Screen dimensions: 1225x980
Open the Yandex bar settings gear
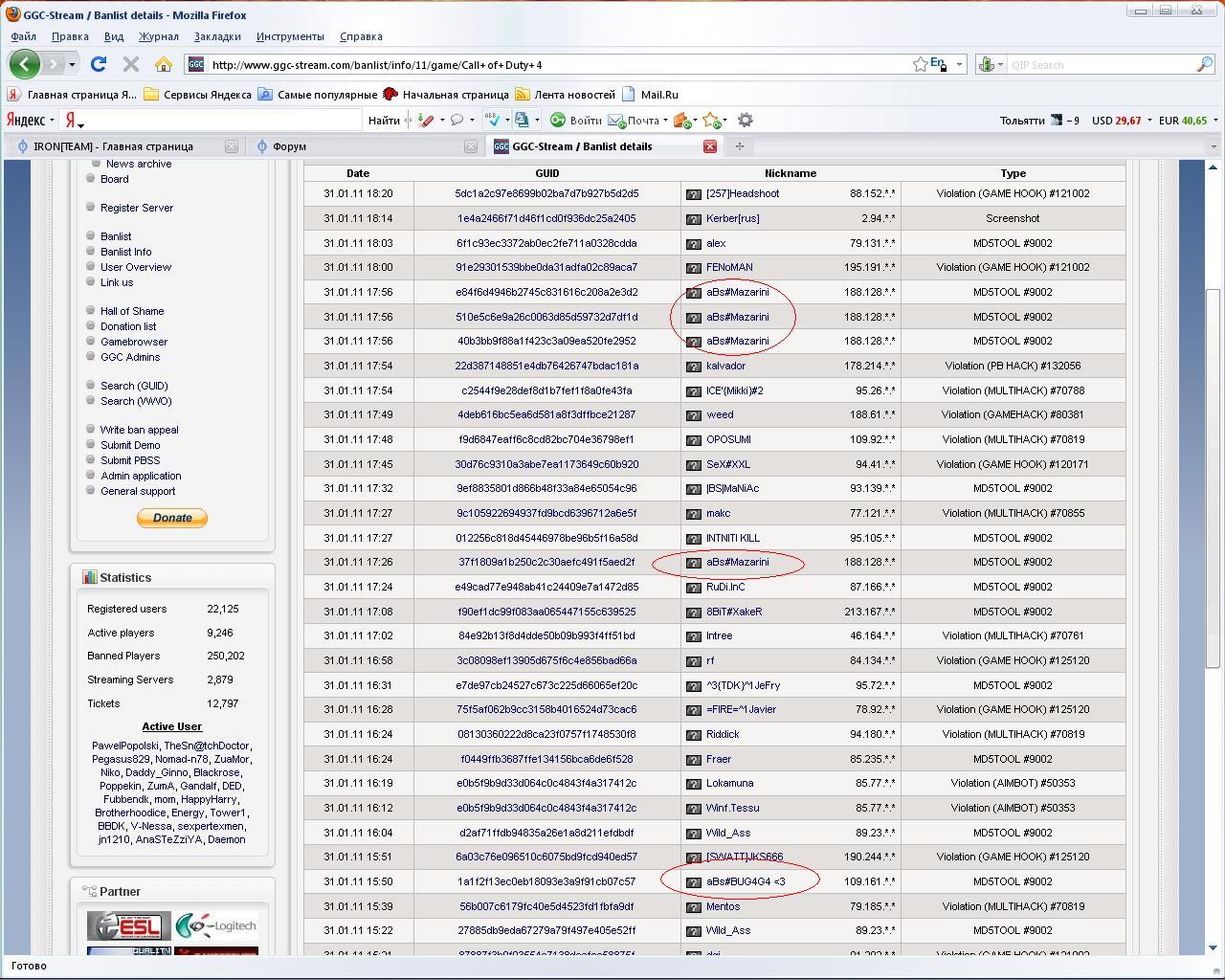[x=745, y=120]
